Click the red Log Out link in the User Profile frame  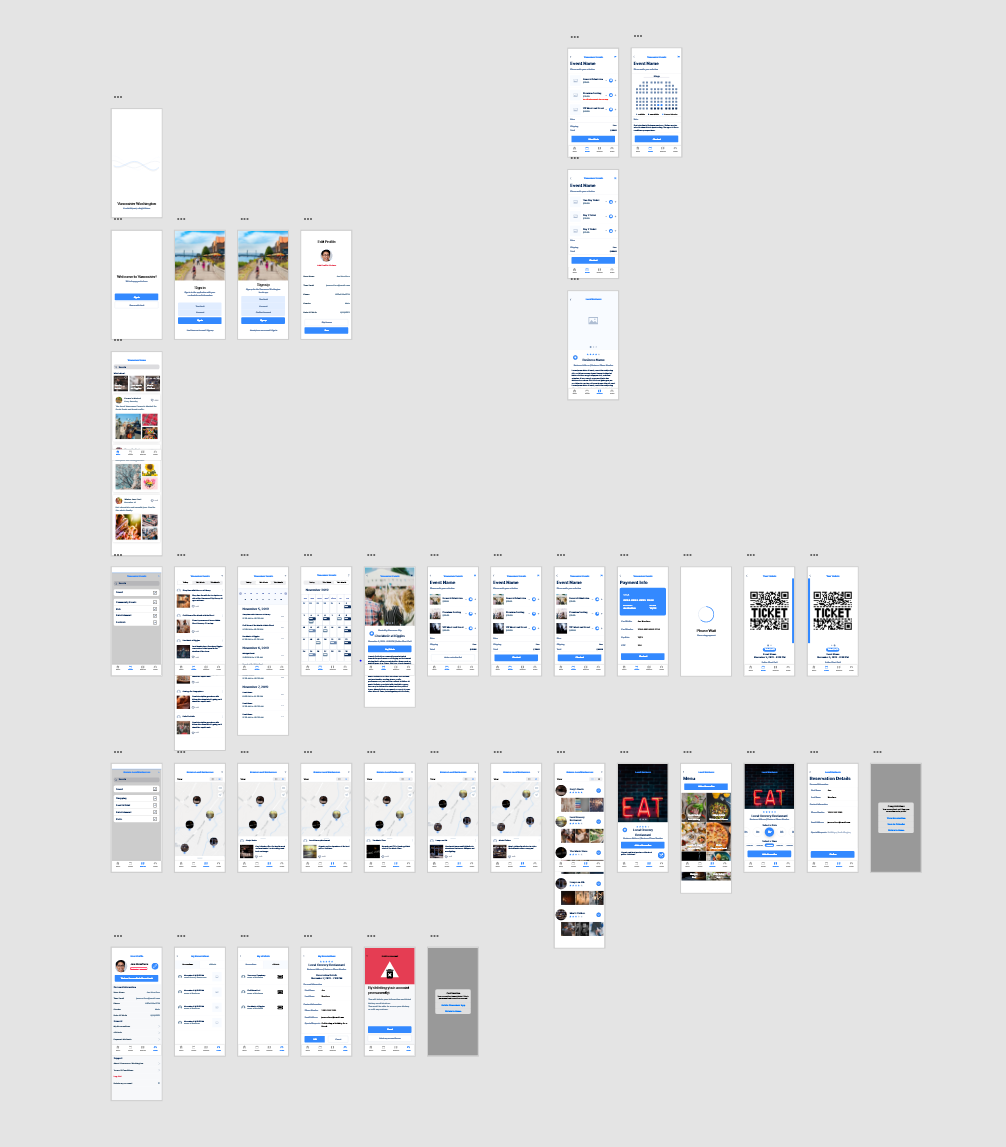click(118, 1077)
